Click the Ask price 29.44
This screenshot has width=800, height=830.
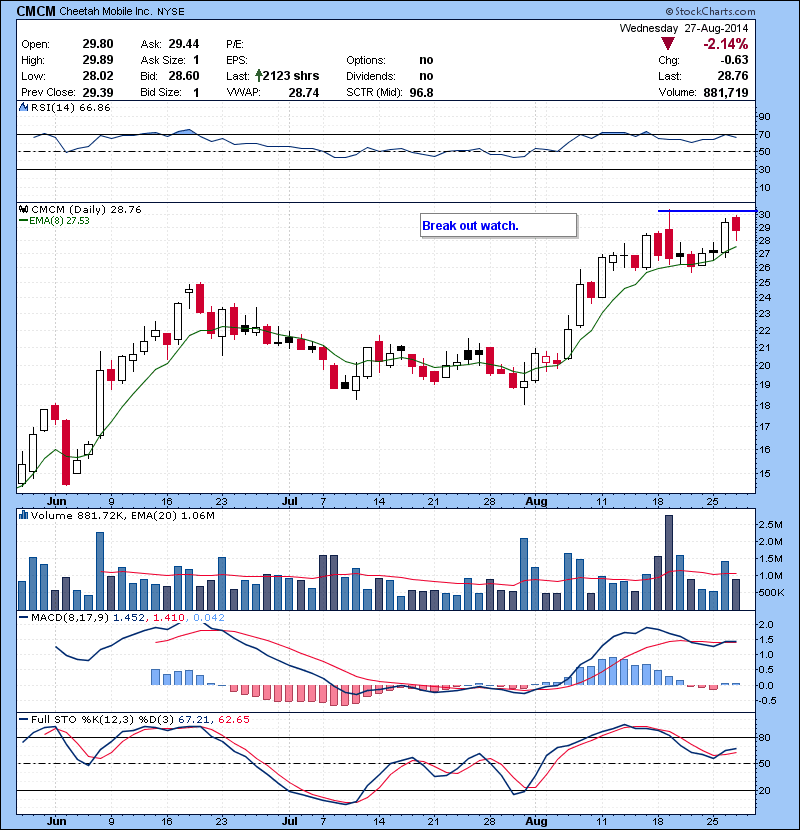tap(184, 44)
